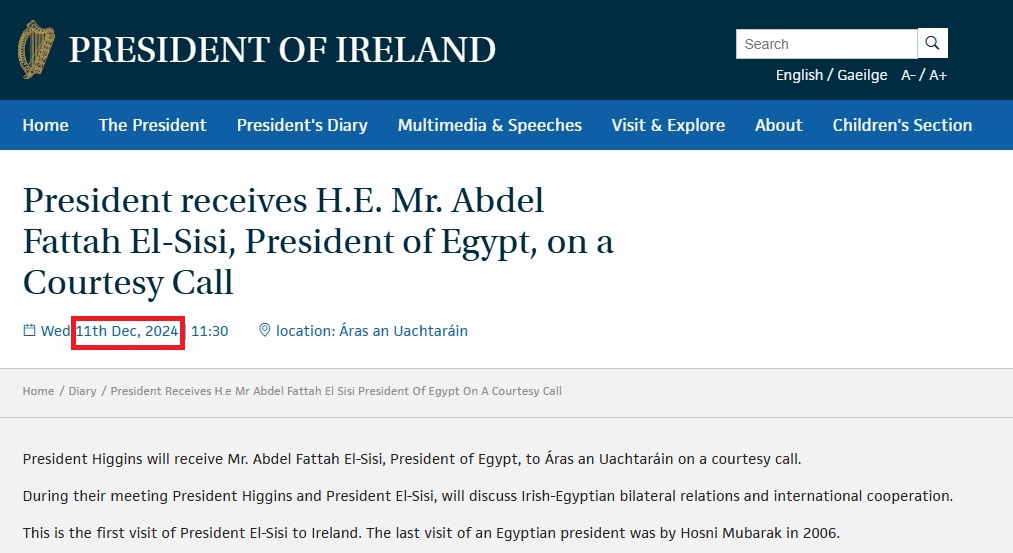Click the Home breadcrumb link

[38, 391]
